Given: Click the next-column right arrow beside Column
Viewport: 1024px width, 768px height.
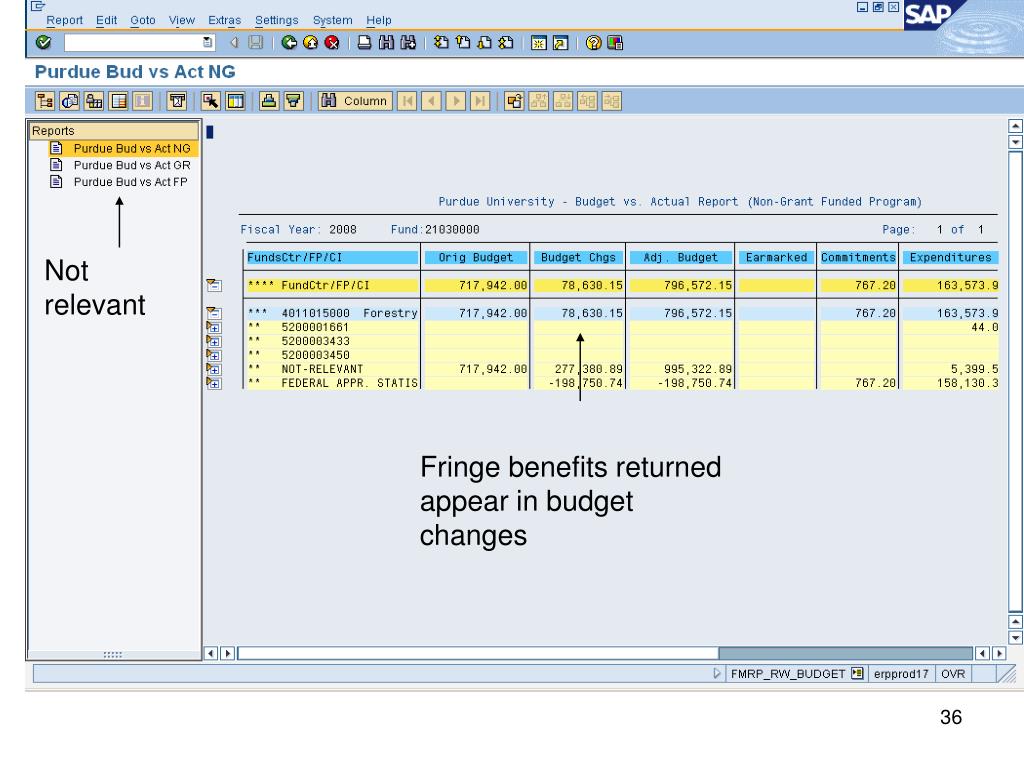Looking at the screenshot, I should coord(456,101).
